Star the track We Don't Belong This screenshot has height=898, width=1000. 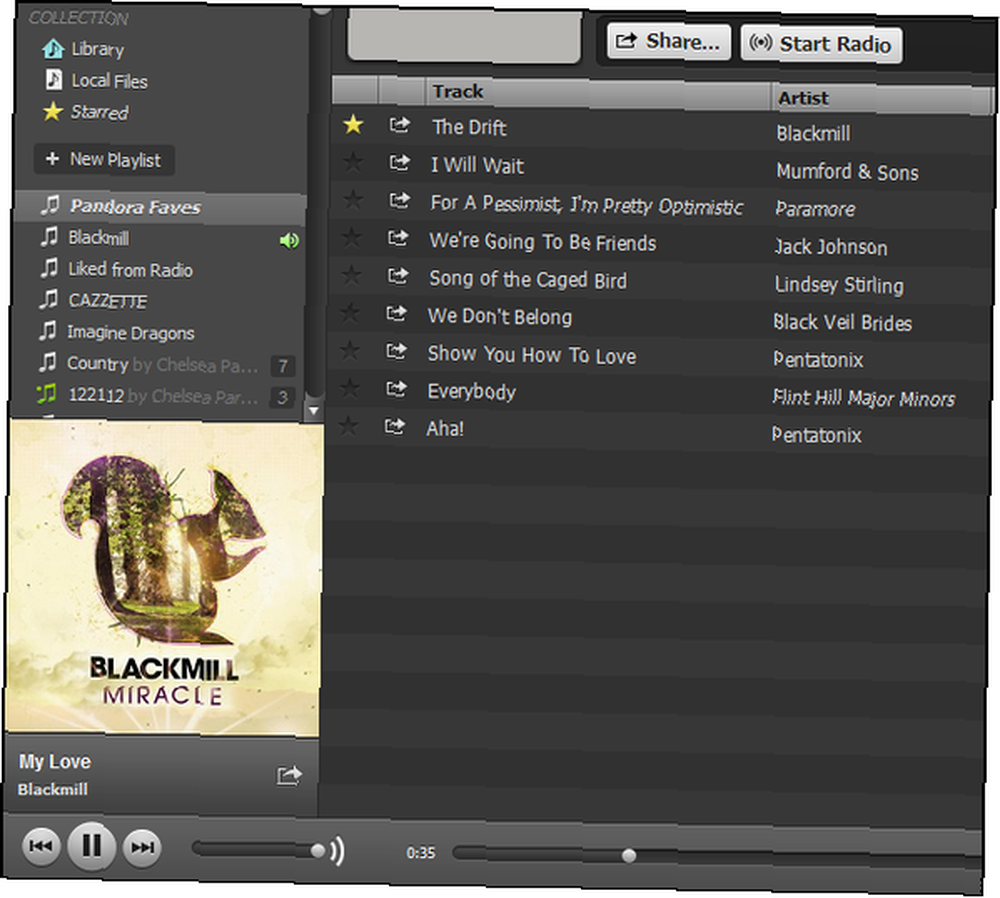pos(350,313)
